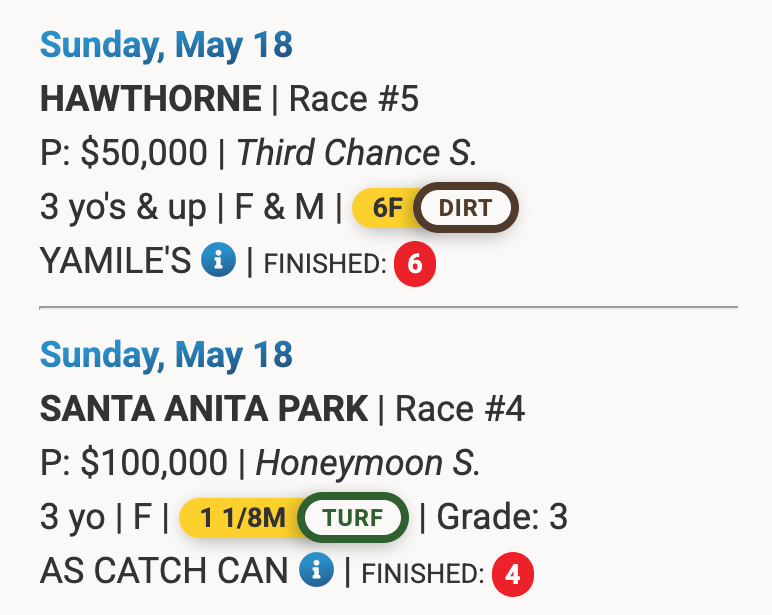Click the horse name AS CATCH CAN

[164, 572]
